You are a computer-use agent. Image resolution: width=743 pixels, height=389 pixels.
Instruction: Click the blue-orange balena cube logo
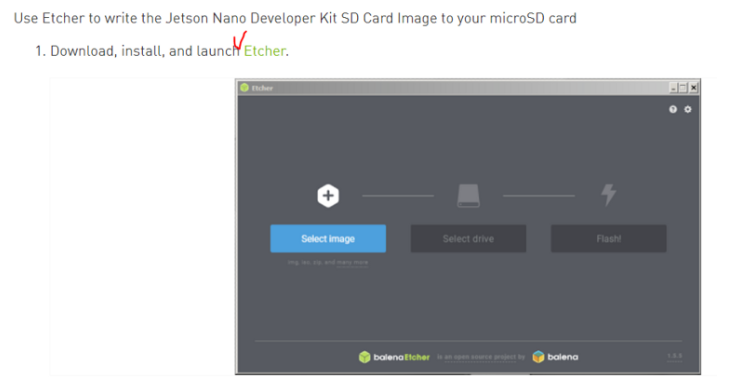click(x=538, y=357)
